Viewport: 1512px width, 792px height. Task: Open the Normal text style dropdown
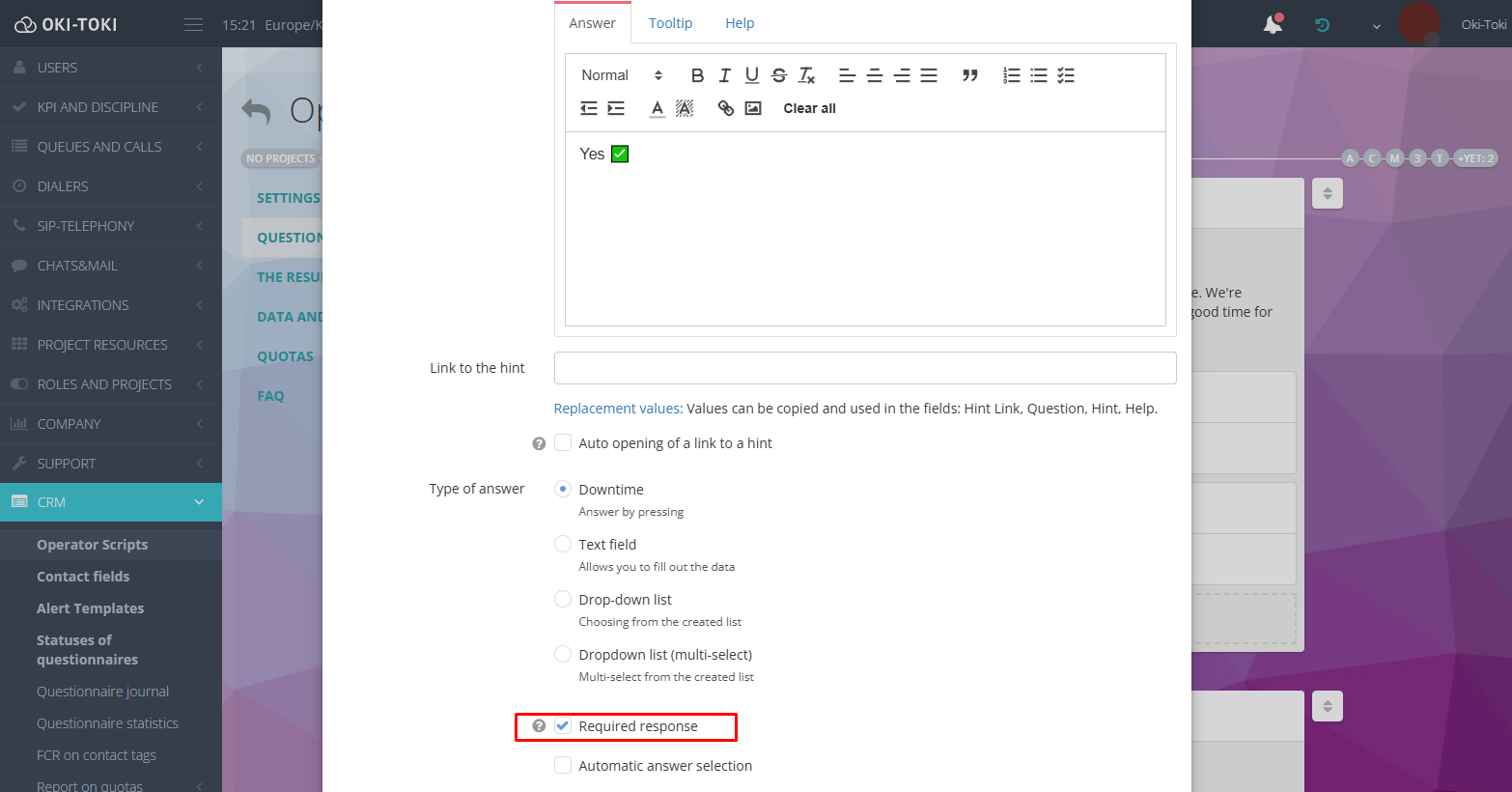[x=621, y=75]
